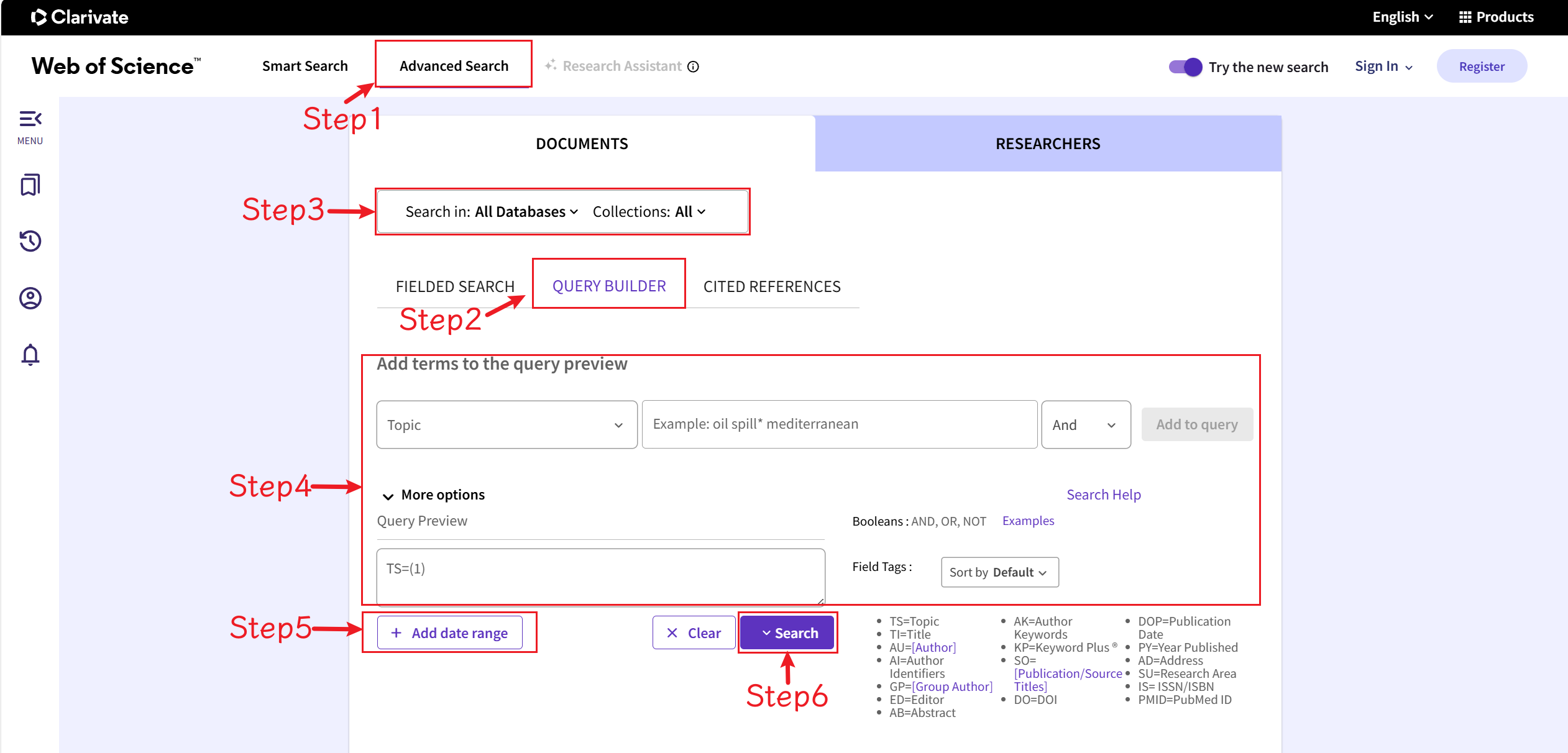This screenshot has height=753, width=1568.
Task: Click the Clarivate logo
Action: coord(80,17)
